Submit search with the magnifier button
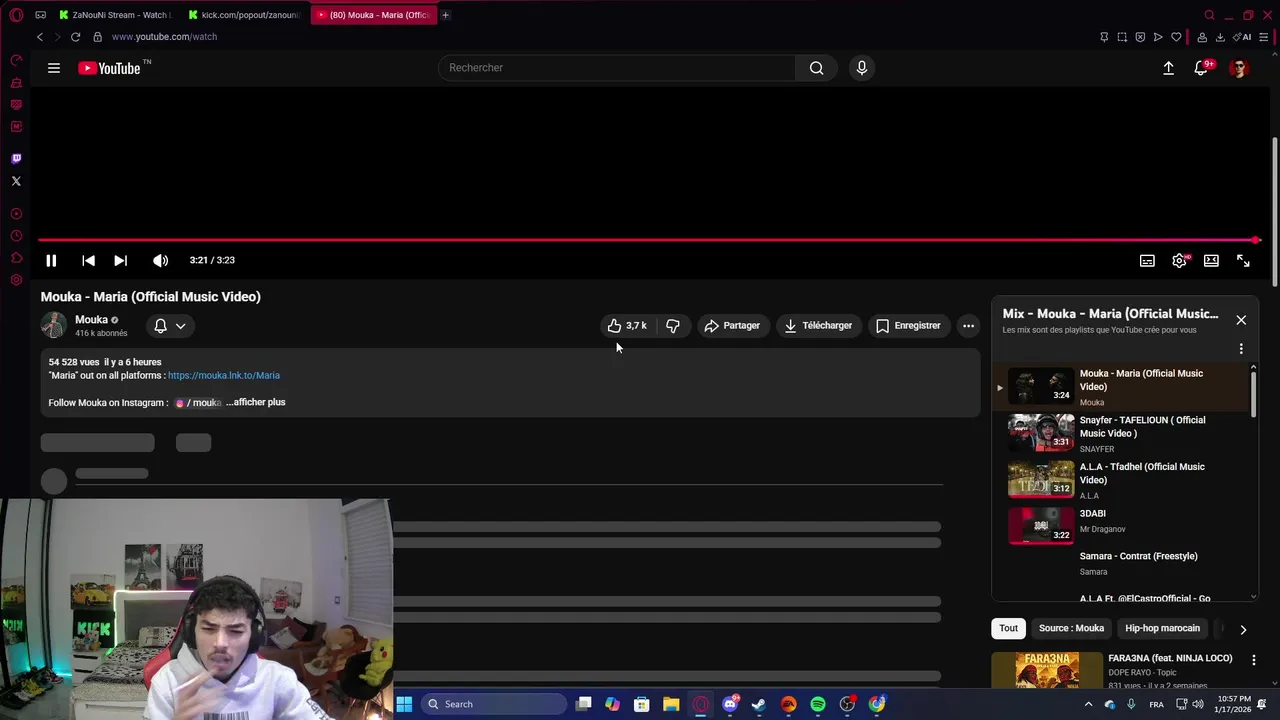 pos(817,68)
